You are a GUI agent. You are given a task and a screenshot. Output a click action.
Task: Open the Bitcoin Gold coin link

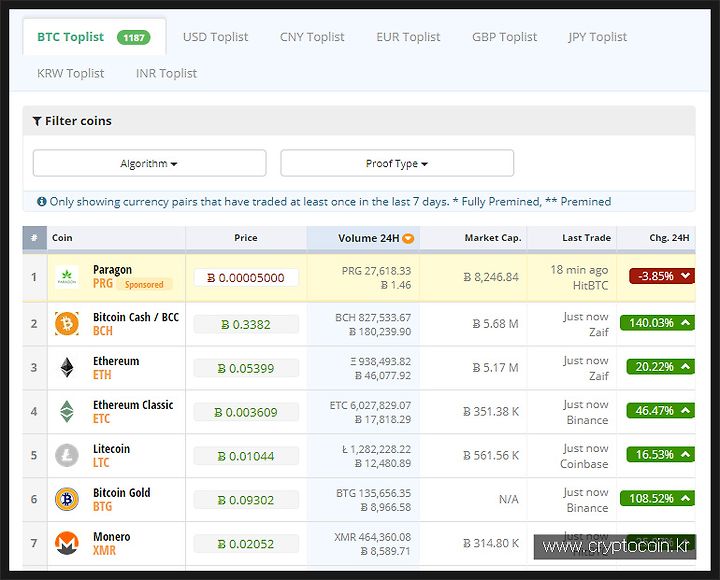click(x=121, y=493)
